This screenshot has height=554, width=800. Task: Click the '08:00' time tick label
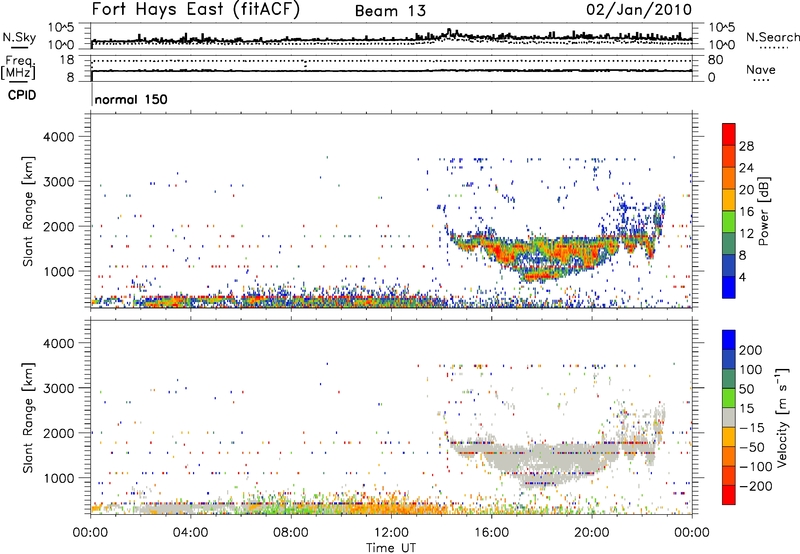pyautogui.click(x=291, y=533)
